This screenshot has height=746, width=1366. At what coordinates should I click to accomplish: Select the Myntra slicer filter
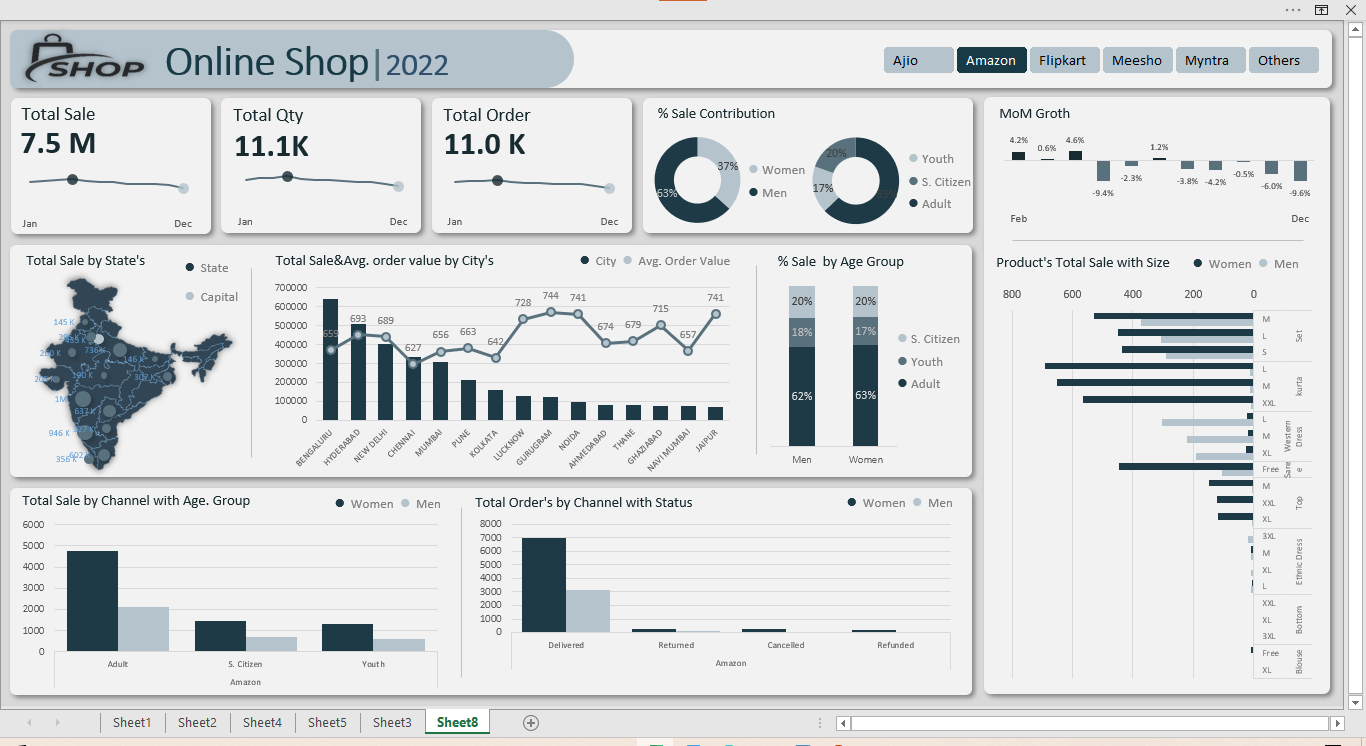(x=1210, y=60)
